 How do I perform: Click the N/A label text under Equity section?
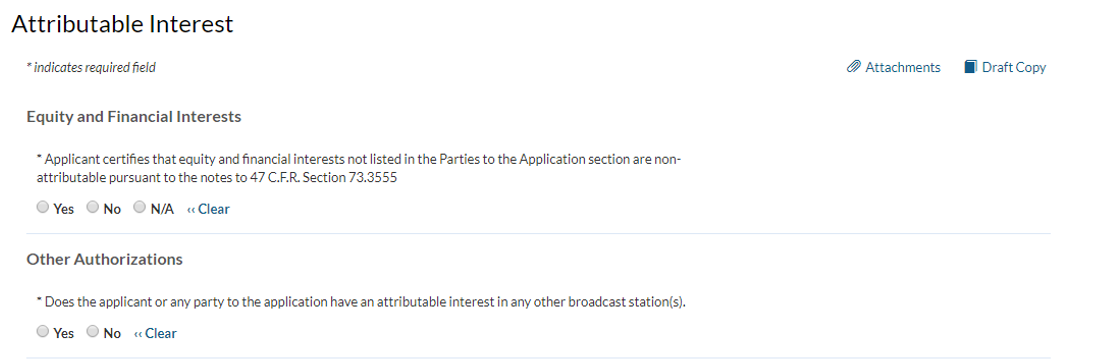click(x=162, y=209)
